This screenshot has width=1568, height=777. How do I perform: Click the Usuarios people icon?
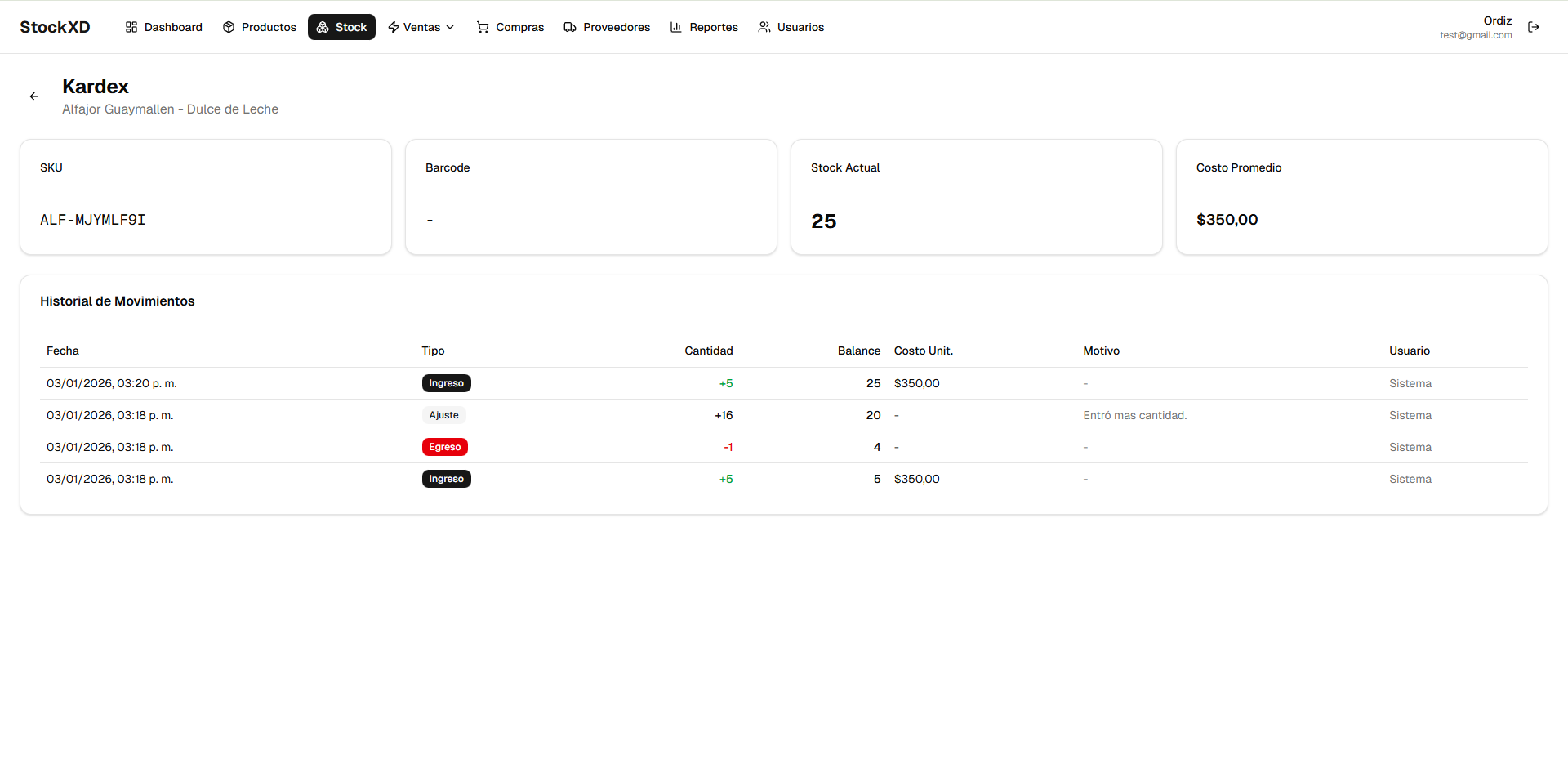764,27
